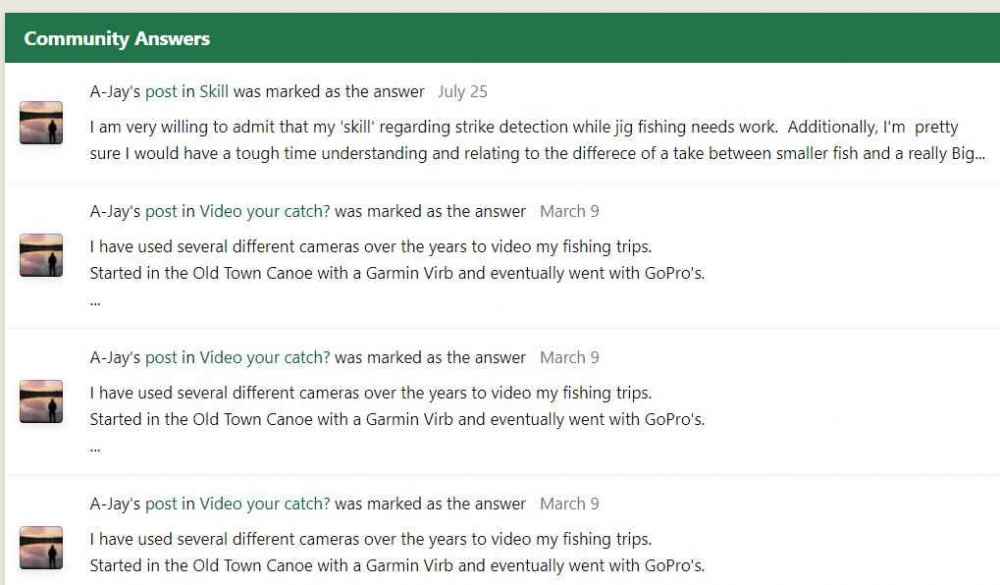Image resolution: width=1000 pixels, height=585 pixels.
Task: Click 'post' link in the first March 9 entry
Action: (161, 212)
